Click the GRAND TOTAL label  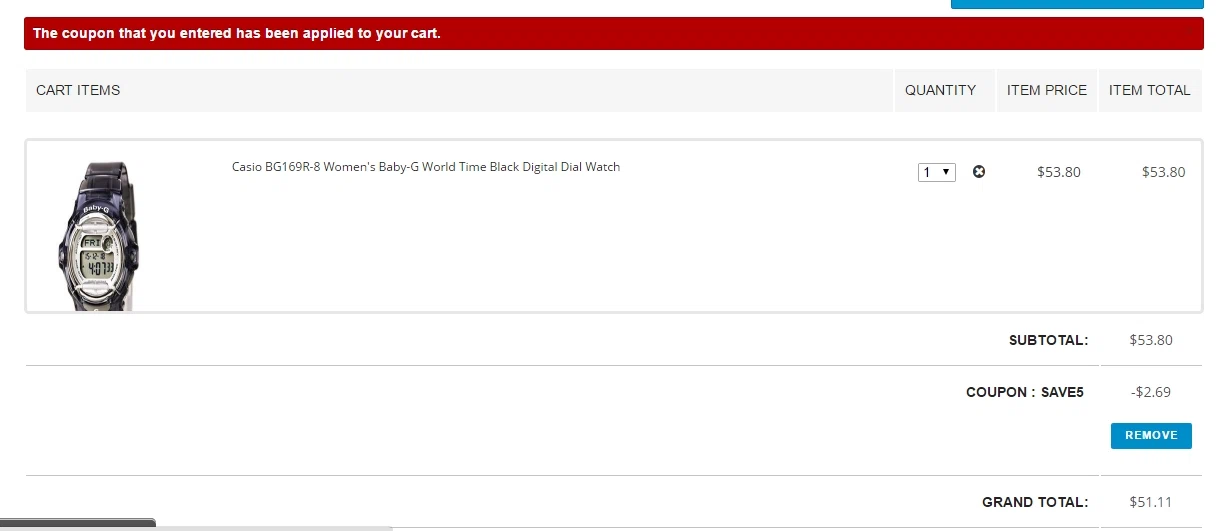[x=1035, y=502]
